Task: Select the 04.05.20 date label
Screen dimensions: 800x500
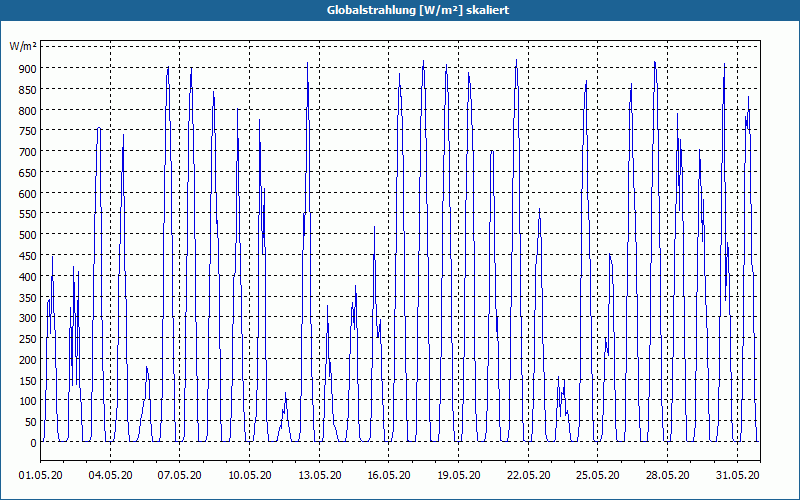Action: click(x=110, y=475)
